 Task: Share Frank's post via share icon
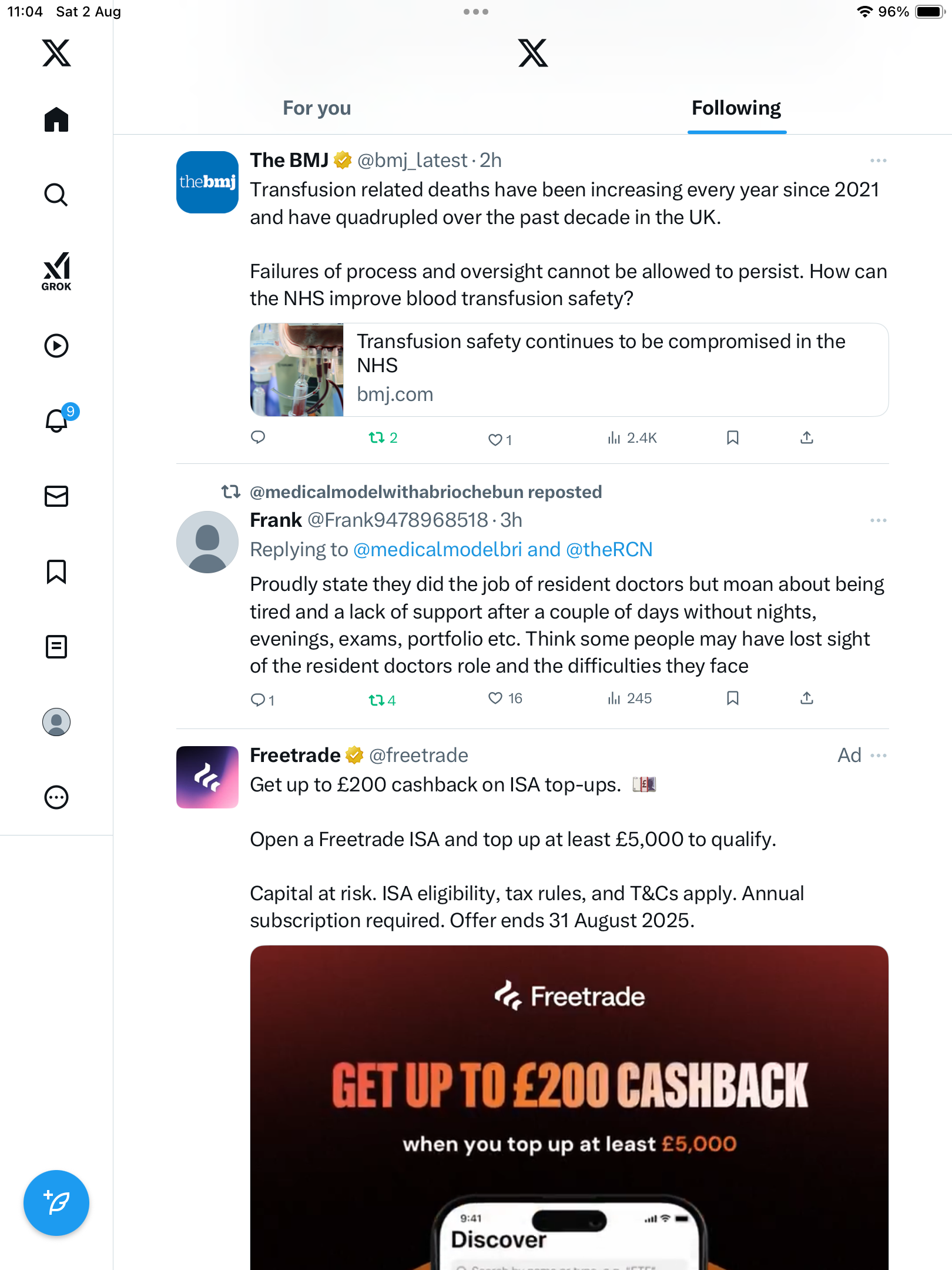[806, 698]
